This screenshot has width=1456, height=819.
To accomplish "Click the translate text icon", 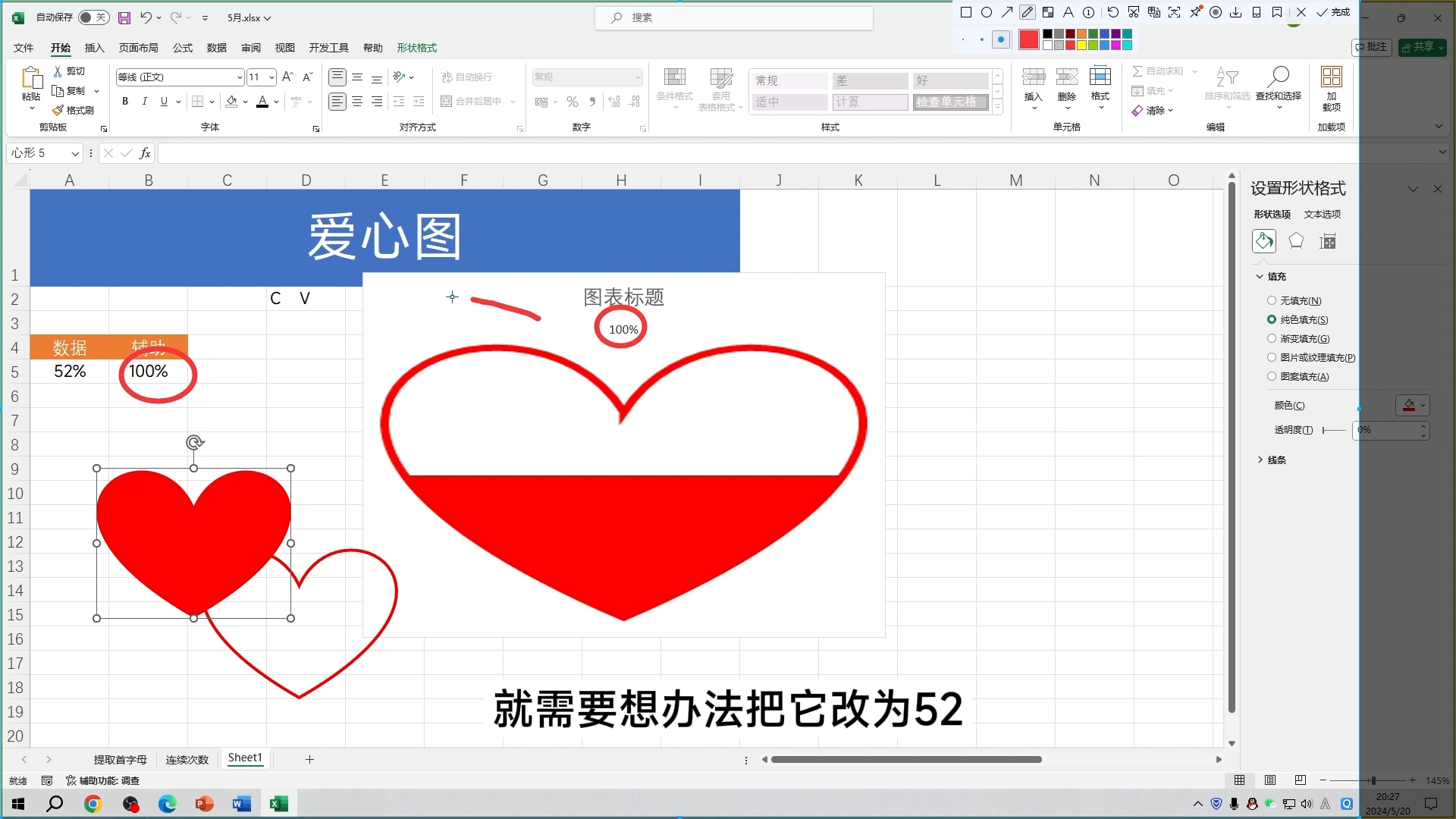I will coord(1153,12).
